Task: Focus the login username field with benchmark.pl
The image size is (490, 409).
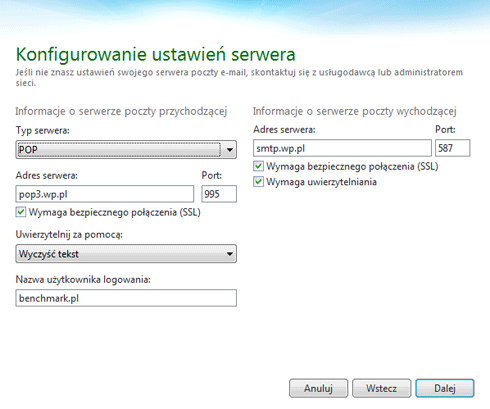Action: 126,298
